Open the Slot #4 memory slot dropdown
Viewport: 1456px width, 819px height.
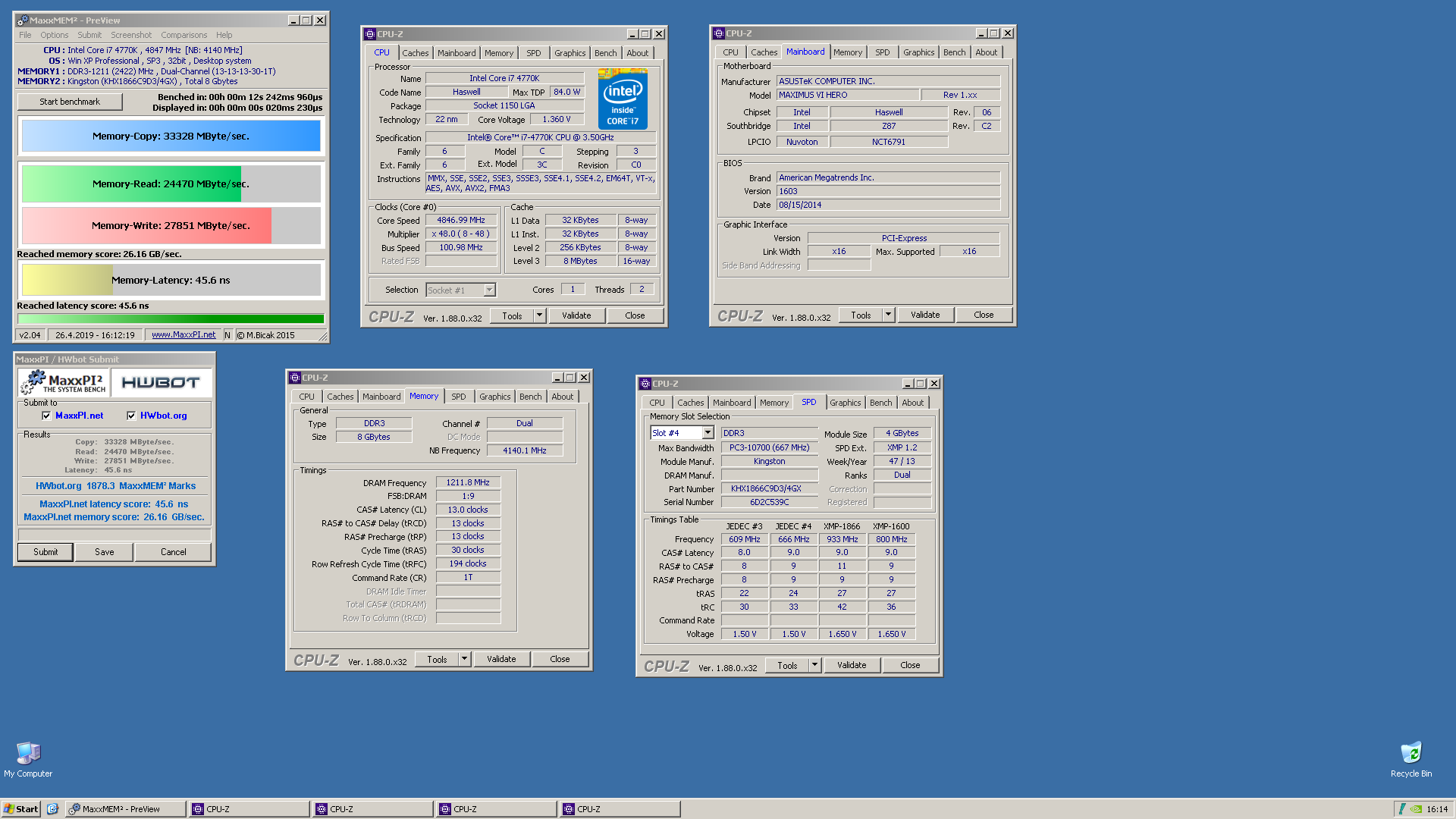coord(708,433)
